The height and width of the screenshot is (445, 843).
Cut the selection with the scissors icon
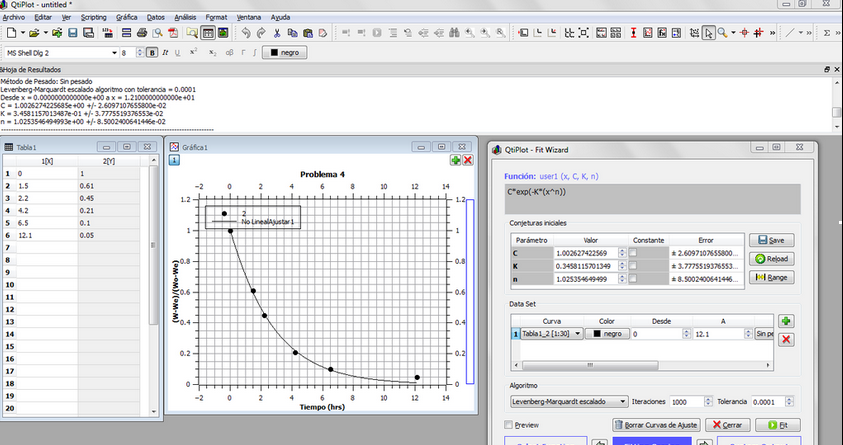coord(277,33)
